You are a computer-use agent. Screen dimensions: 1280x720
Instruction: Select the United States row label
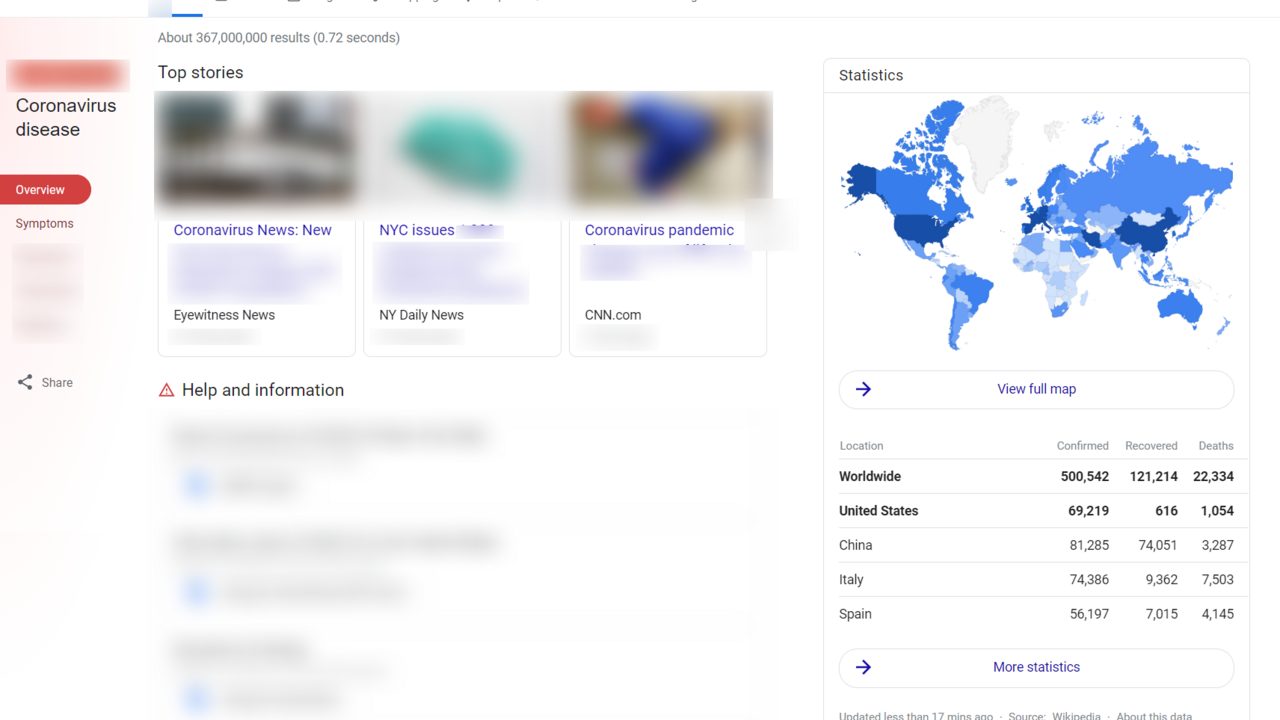878,511
